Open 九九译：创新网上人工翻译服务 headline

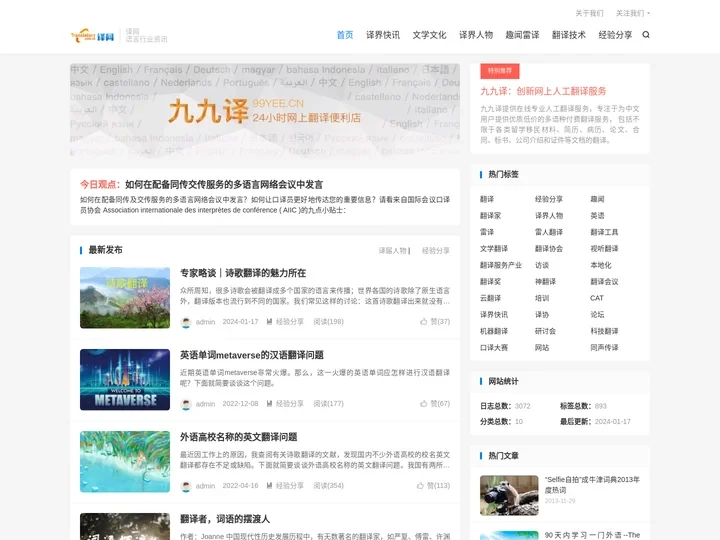pyautogui.click(x=543, y=91)
